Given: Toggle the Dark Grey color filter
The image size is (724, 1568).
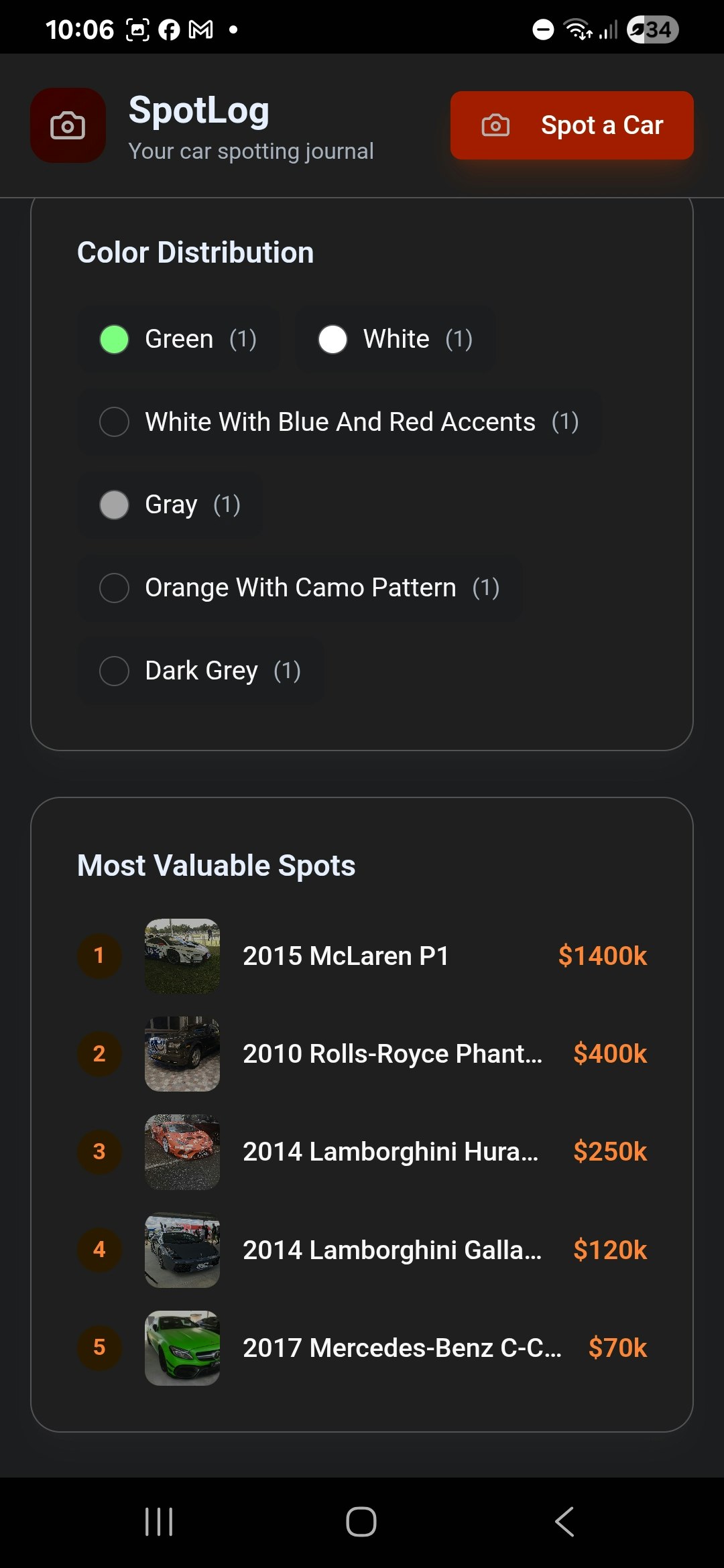Looking at the screenshot, I should tap(200, 671).
